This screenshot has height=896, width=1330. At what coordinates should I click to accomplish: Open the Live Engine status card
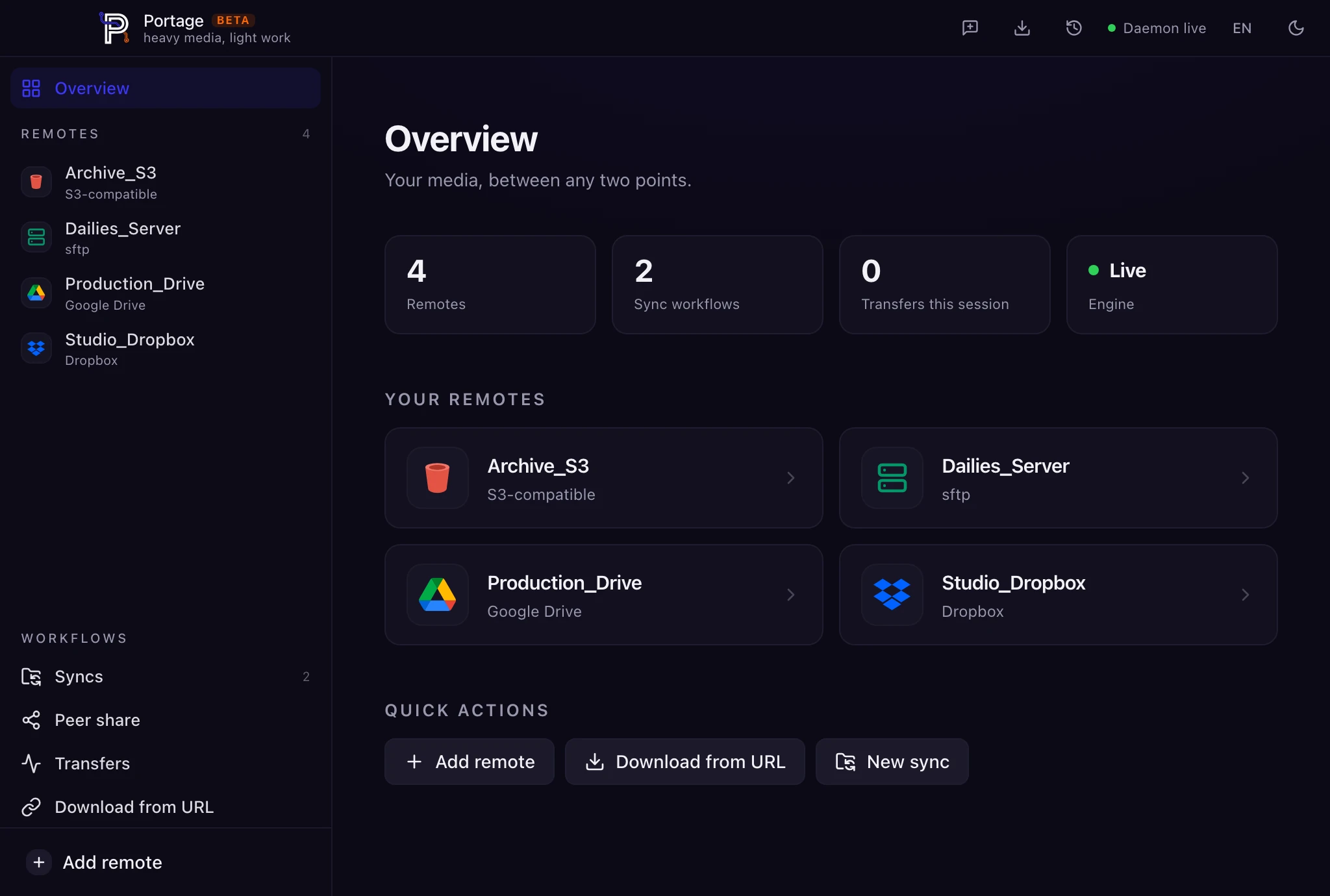point(1172,285)
